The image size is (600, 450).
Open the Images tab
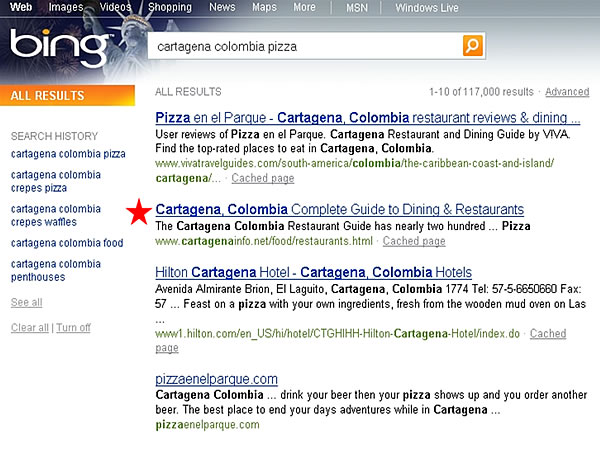coord(67,7)
